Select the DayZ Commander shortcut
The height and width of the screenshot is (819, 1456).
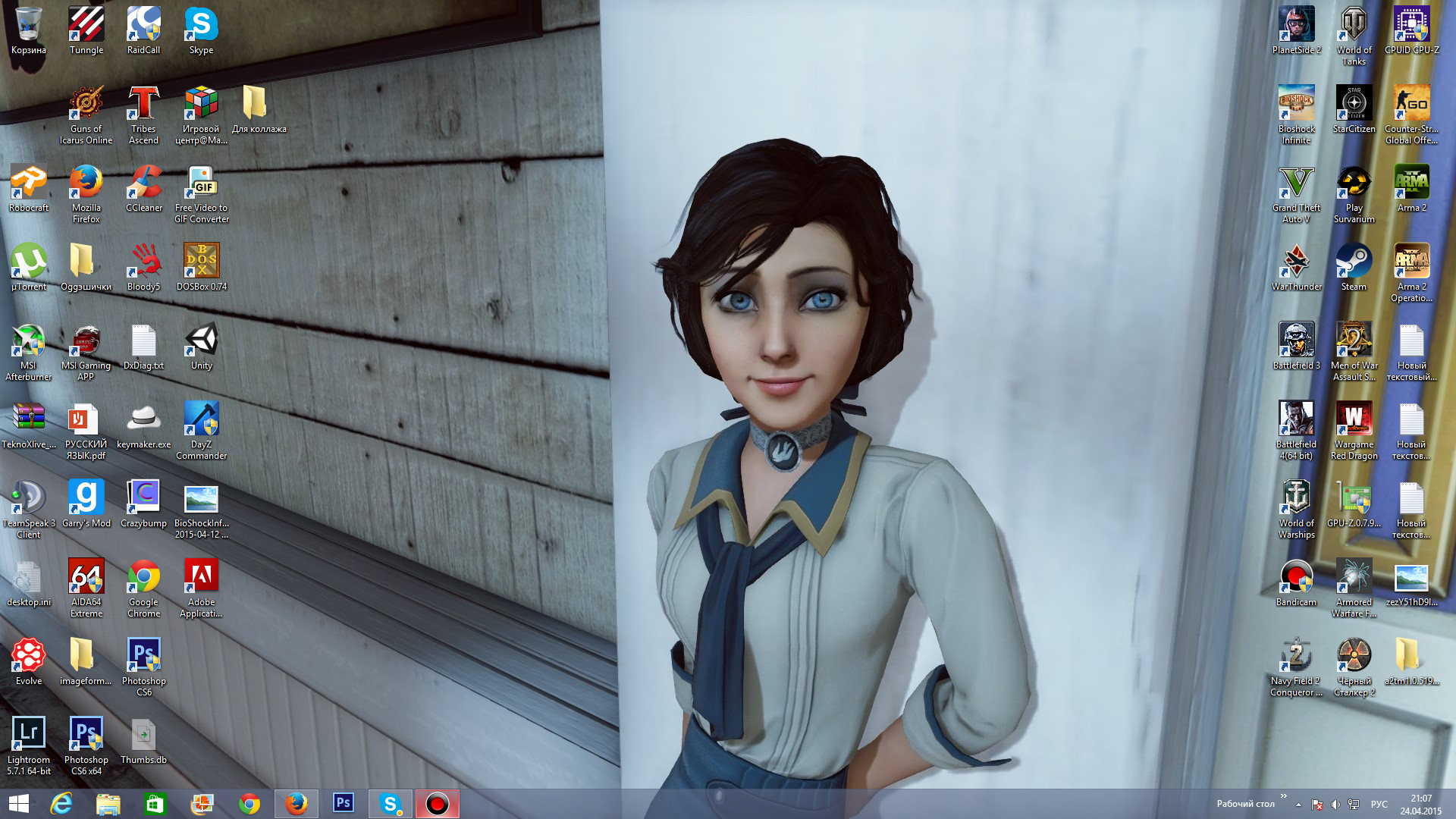click(x=201, y=430)
